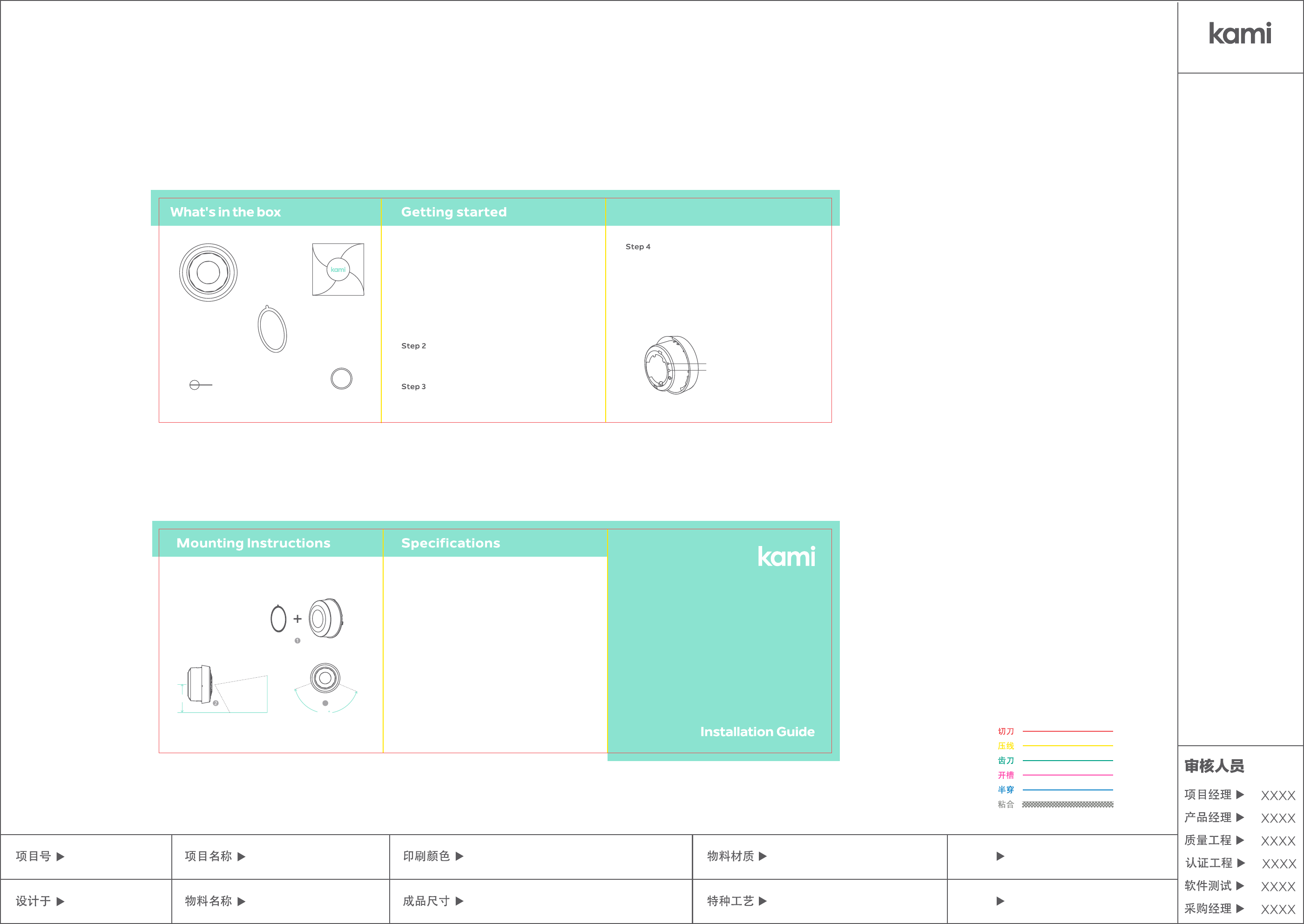Click the XXXX value next to 质量工程

pyautogui.click(x=1278, y=841)
